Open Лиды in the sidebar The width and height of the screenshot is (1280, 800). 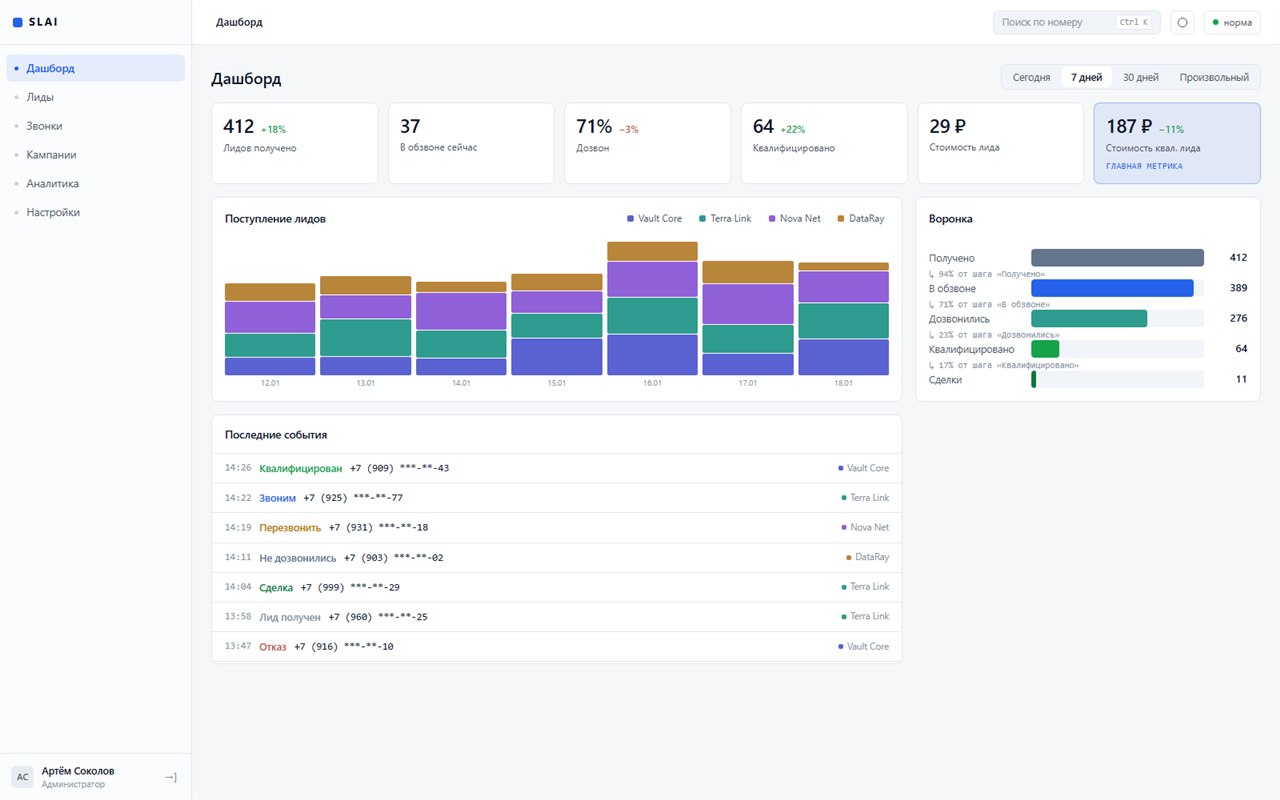coord(96,97)
